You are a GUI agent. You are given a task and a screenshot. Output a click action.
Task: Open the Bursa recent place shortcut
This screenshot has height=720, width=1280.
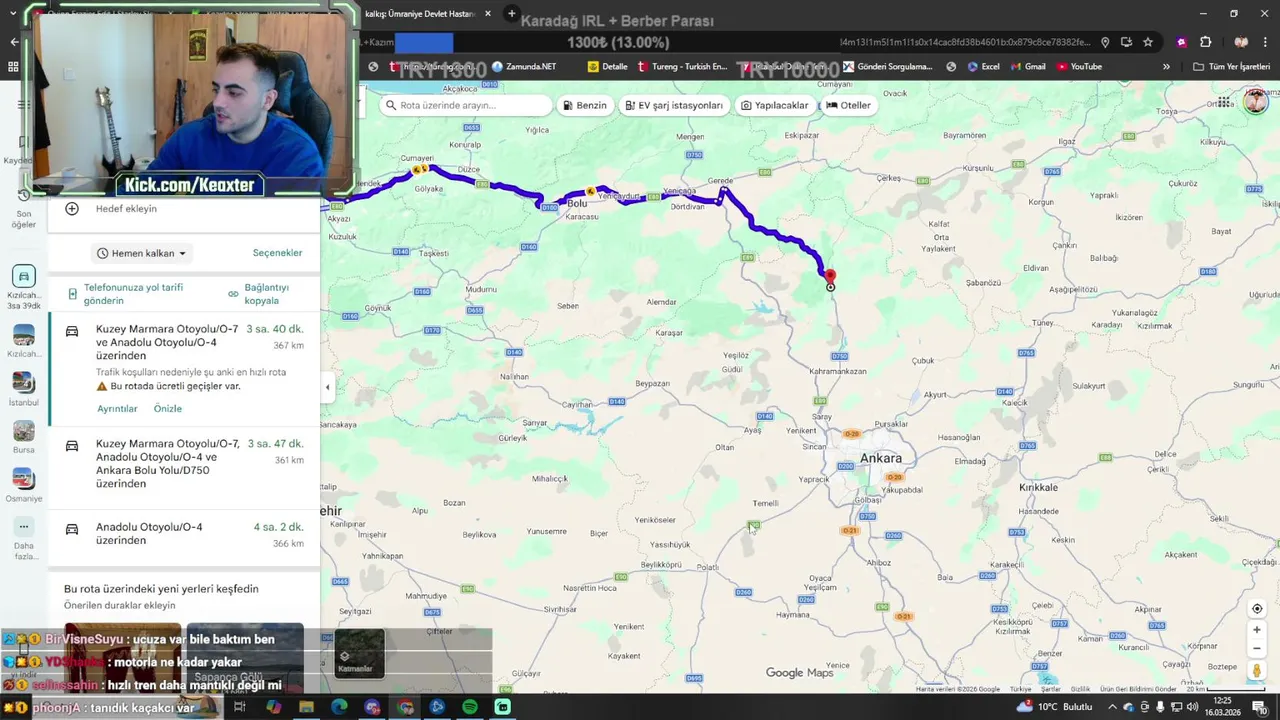(x=24, y=431)
